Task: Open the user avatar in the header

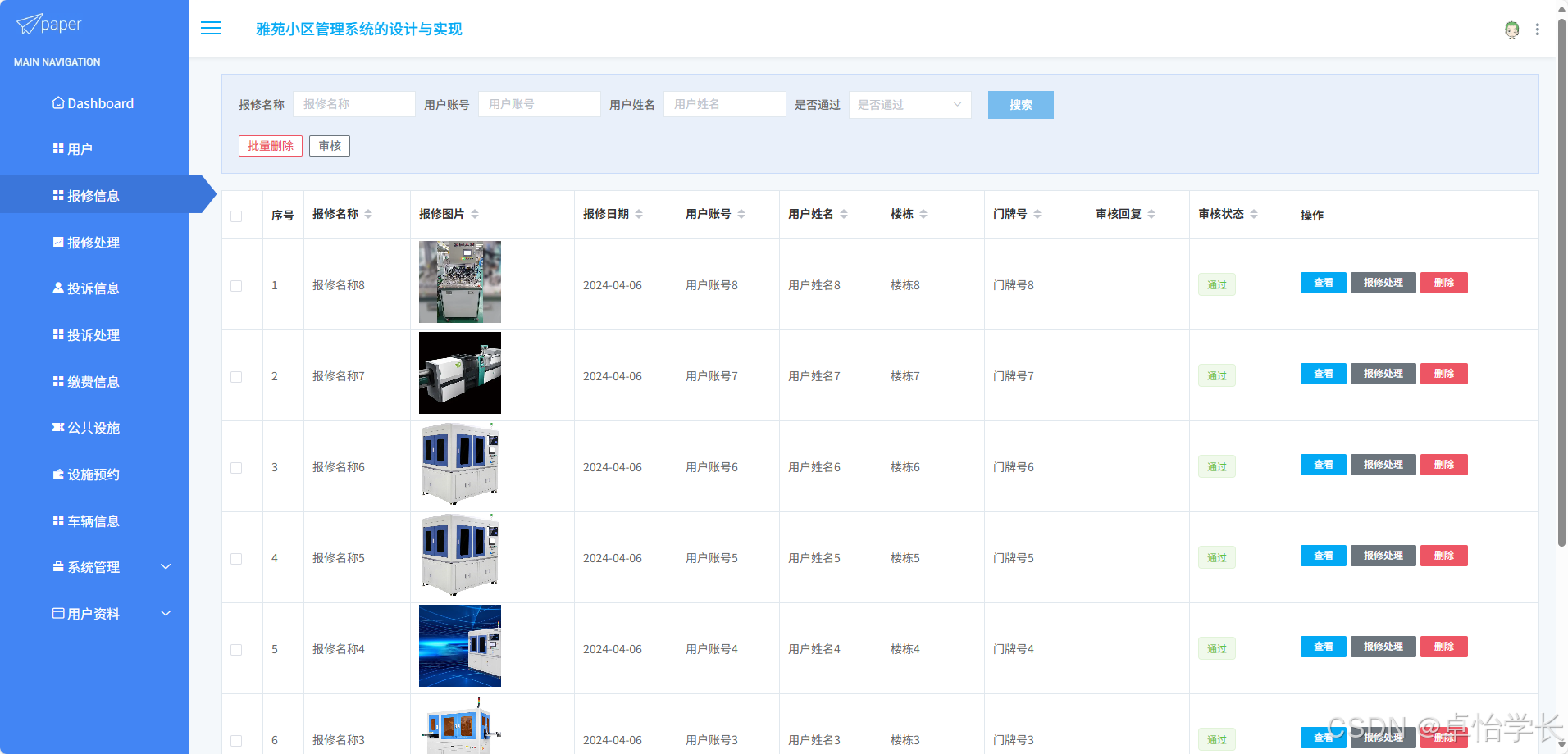Action: pyautogui.click(x=1511, y=30)
